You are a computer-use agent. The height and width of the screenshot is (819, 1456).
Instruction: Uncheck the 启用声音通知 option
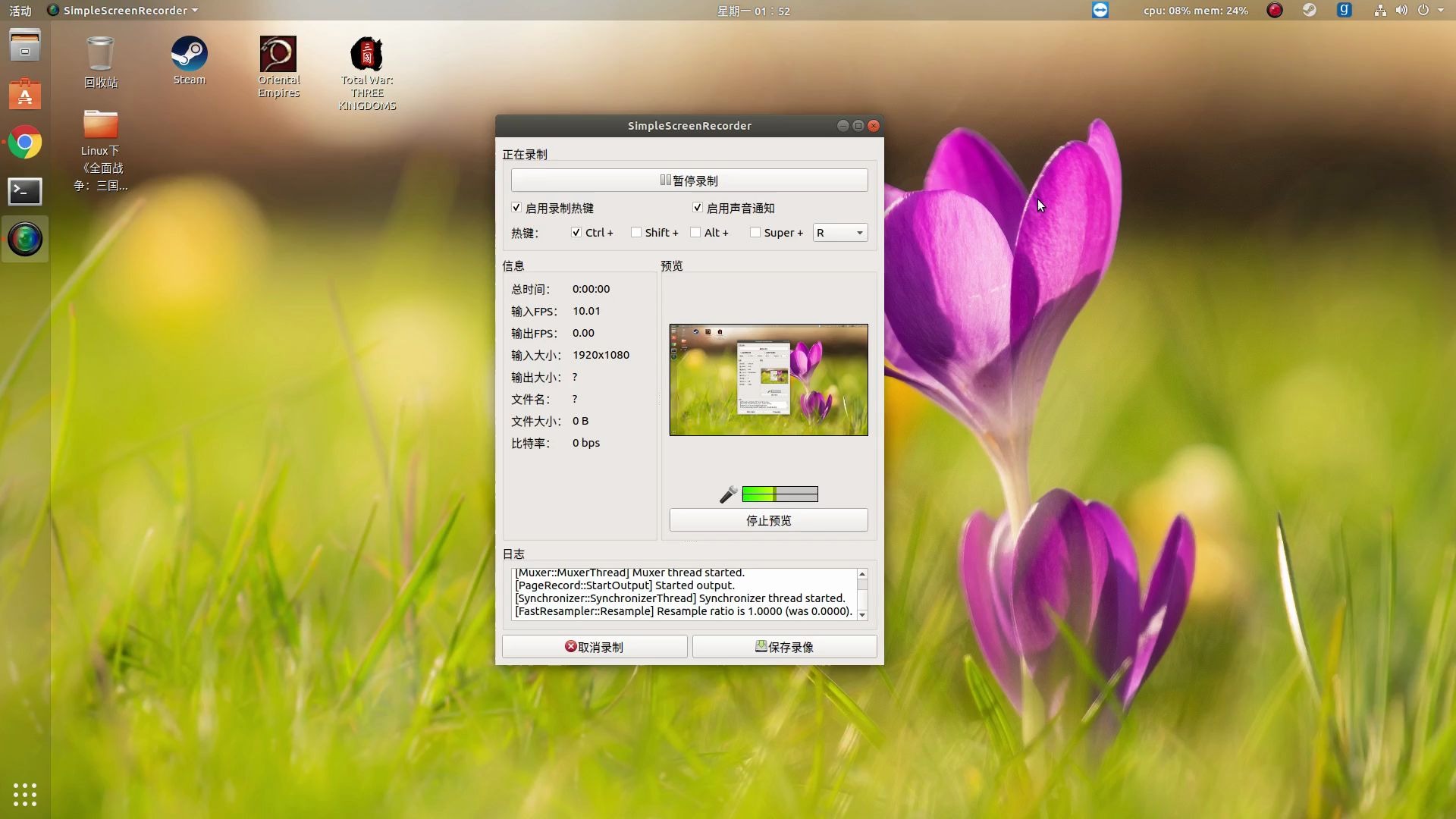[697, 207]
